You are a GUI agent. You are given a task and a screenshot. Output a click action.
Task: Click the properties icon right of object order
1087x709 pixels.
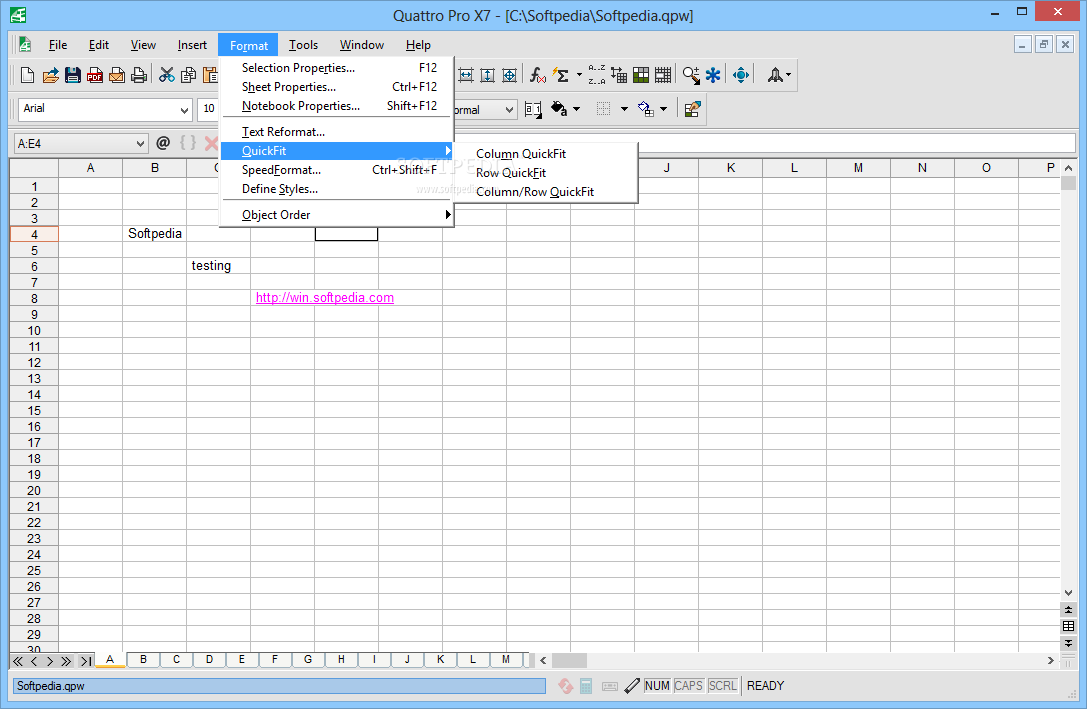pos(692,109)
